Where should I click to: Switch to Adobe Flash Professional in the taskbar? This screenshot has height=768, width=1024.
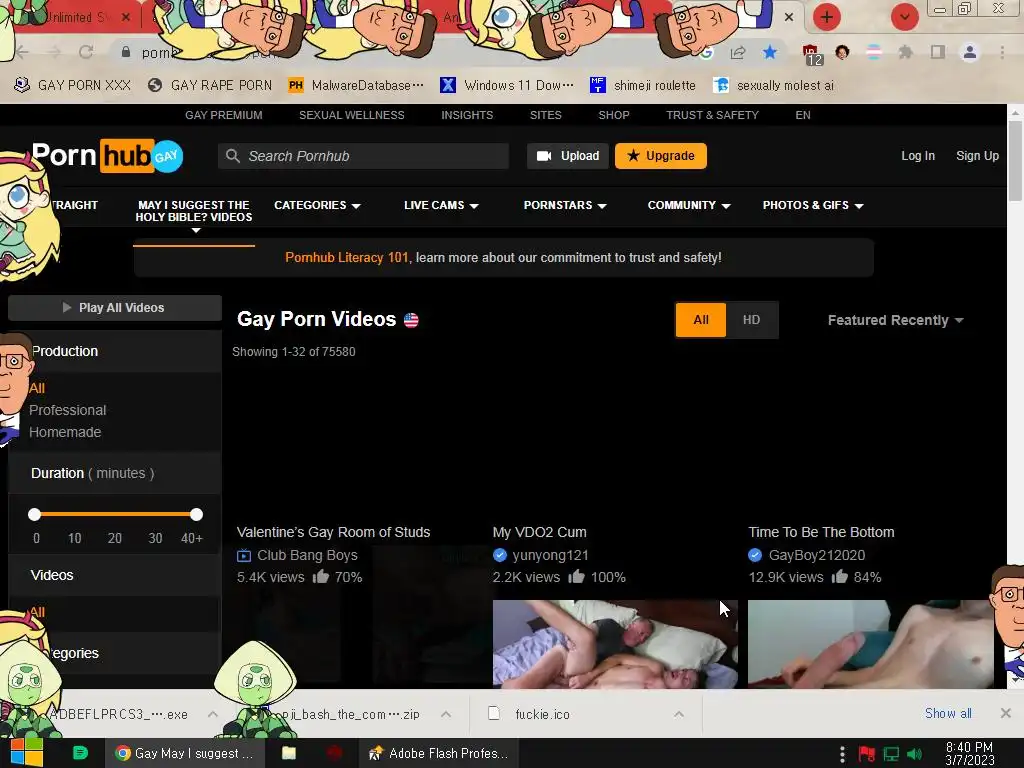point(439,753)
